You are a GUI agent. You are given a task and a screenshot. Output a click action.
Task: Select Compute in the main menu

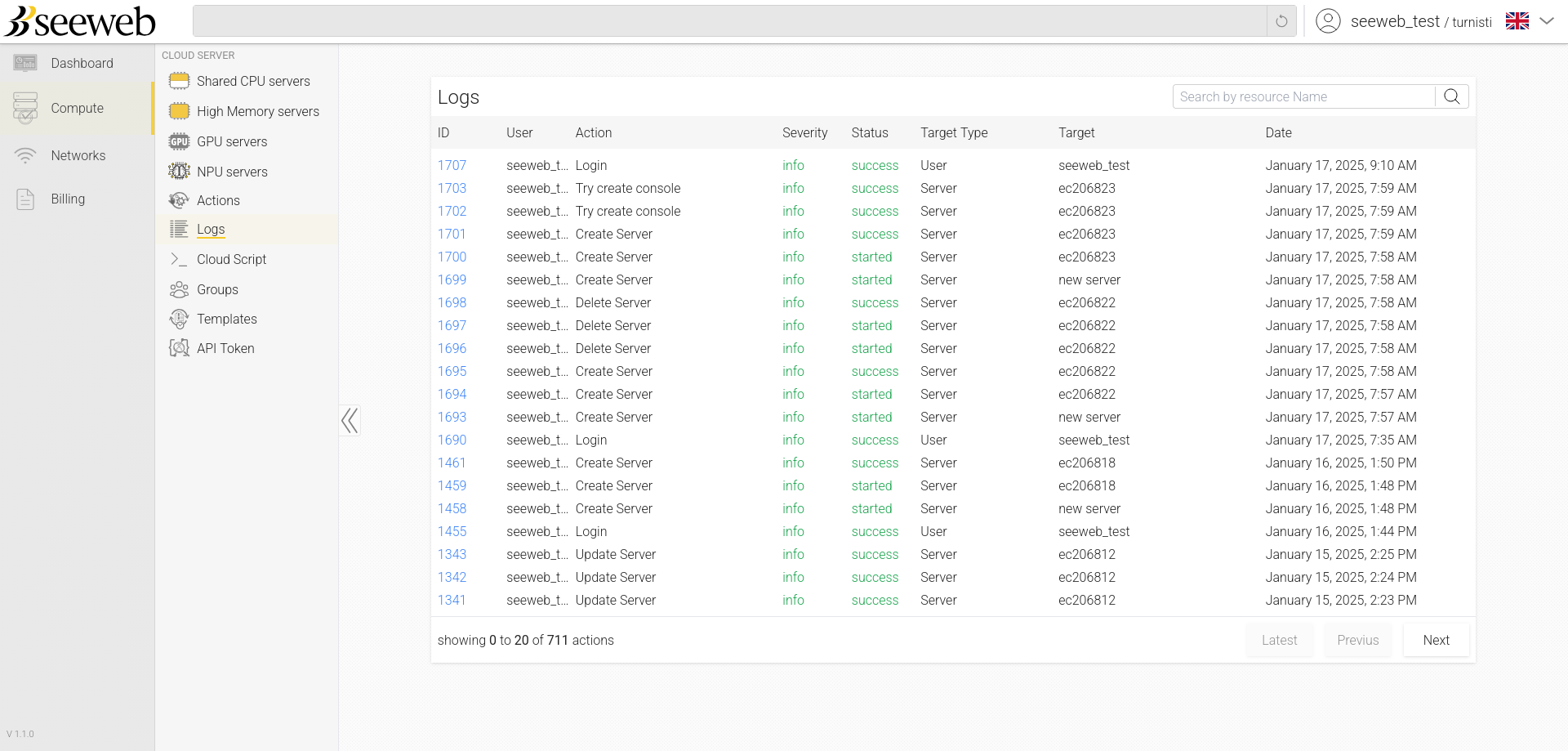[77, 108]
